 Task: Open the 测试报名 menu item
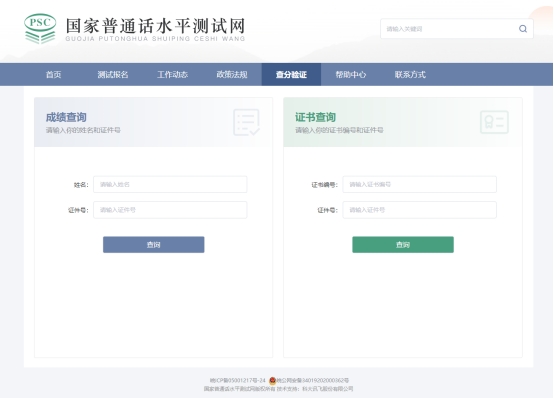pyautogui.click(x=113, y=75)
